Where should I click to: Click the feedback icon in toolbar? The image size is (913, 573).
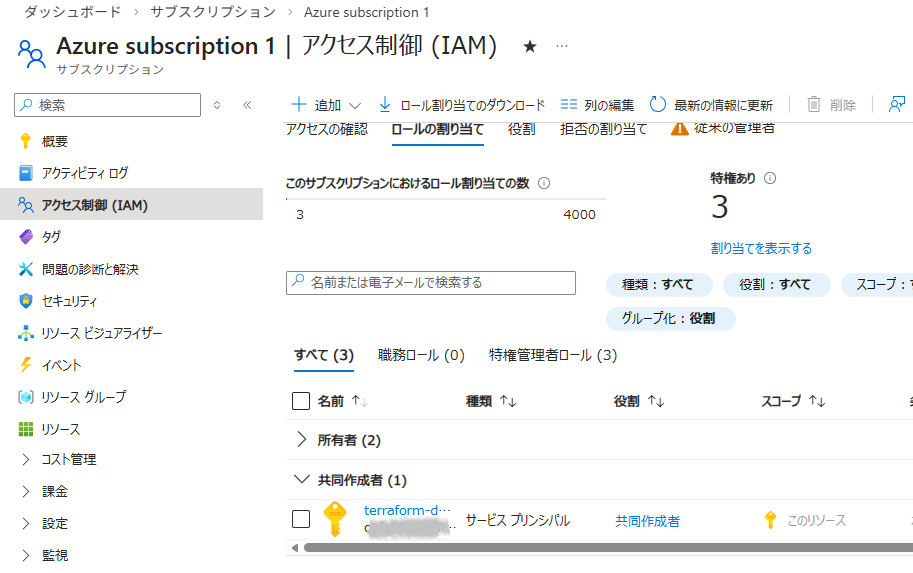896,105
